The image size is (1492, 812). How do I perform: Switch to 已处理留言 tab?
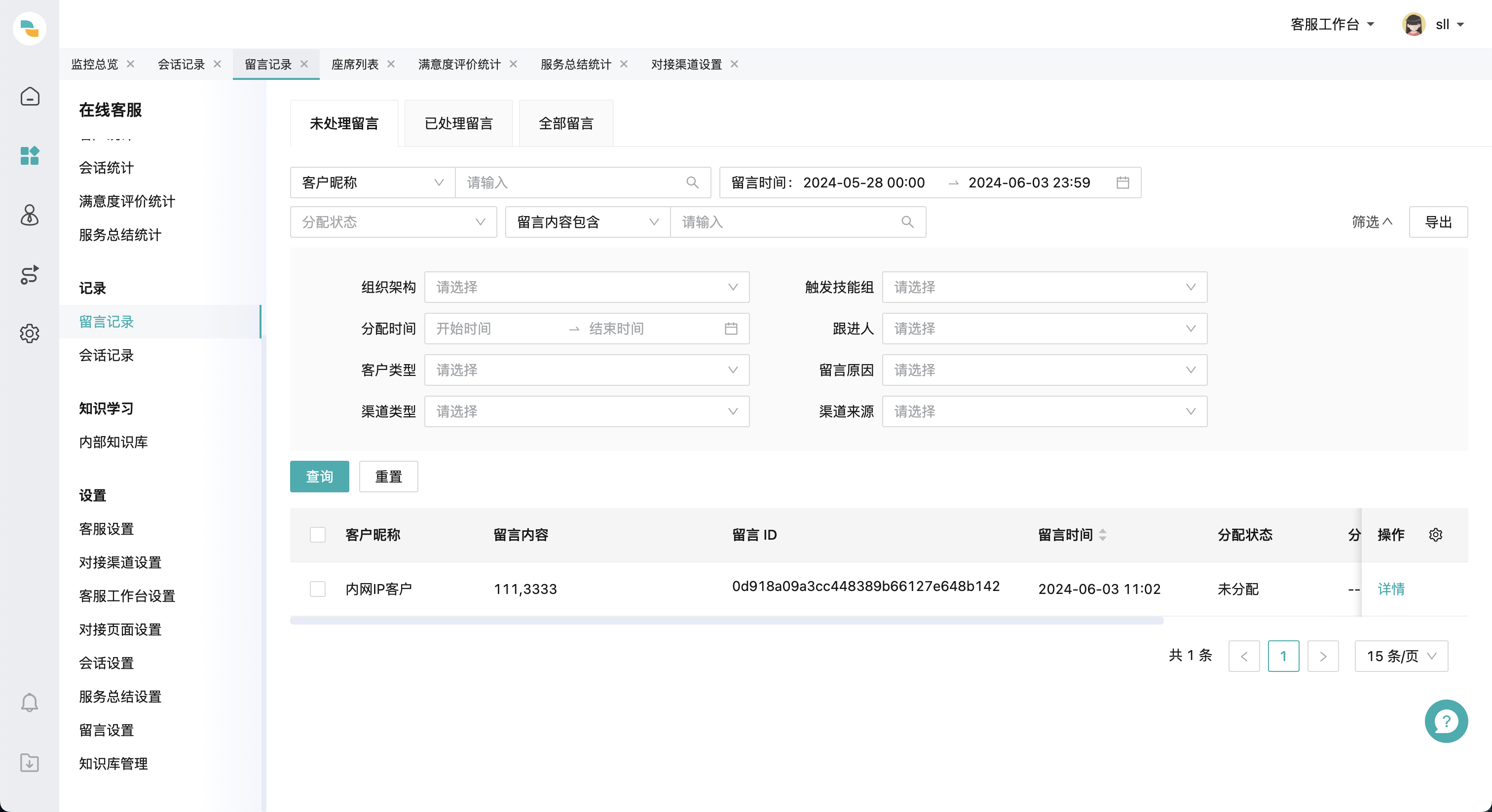[x=458, y=123]
